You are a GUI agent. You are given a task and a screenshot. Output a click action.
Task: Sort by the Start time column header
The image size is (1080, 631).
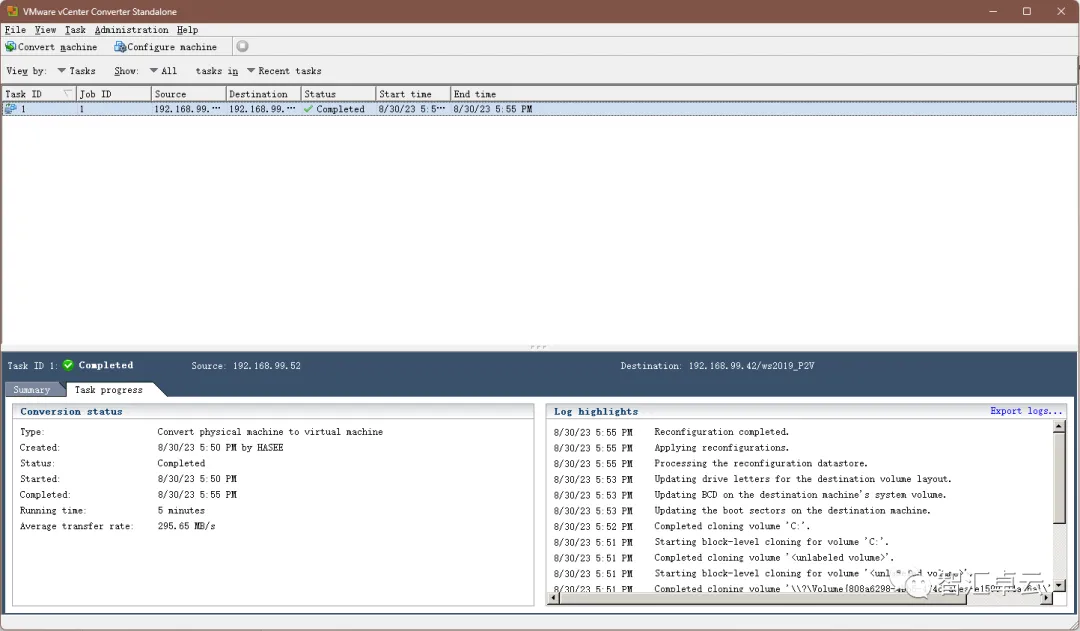[x=413, y=94]
